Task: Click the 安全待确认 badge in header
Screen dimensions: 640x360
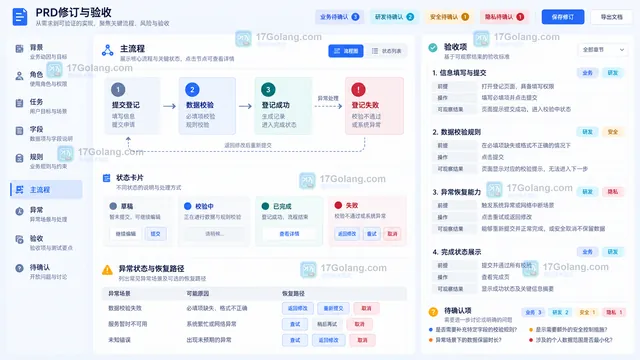Action: tap(449, 17)
